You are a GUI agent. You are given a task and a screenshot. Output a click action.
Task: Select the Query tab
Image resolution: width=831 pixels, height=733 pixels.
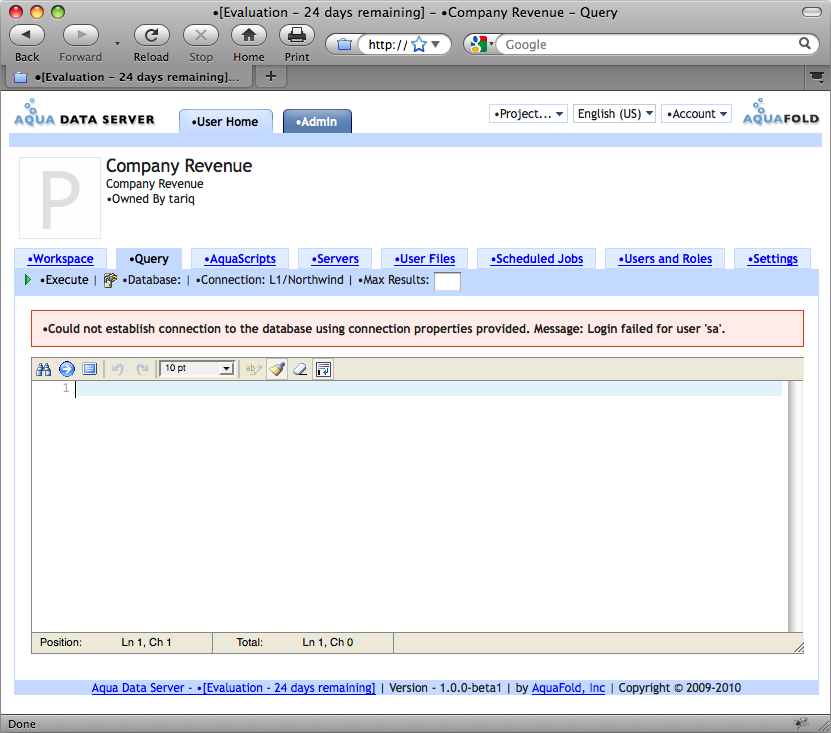click(149, 259)
